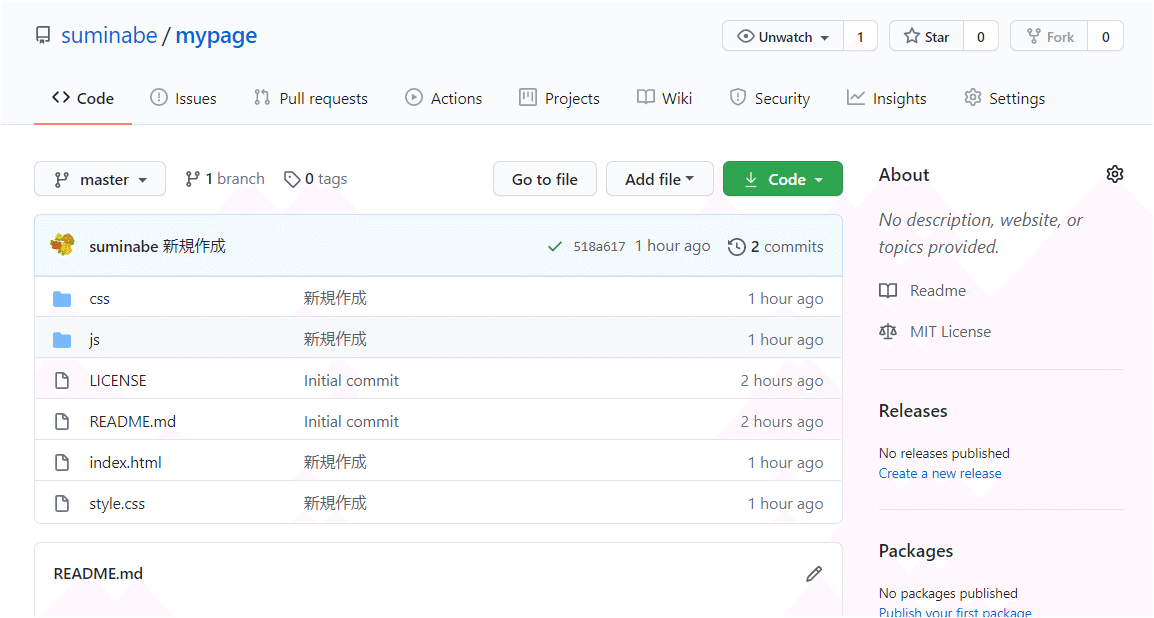
Task: Open Initial commit message in LICENSE row
Action: click(x=351, y=380)
